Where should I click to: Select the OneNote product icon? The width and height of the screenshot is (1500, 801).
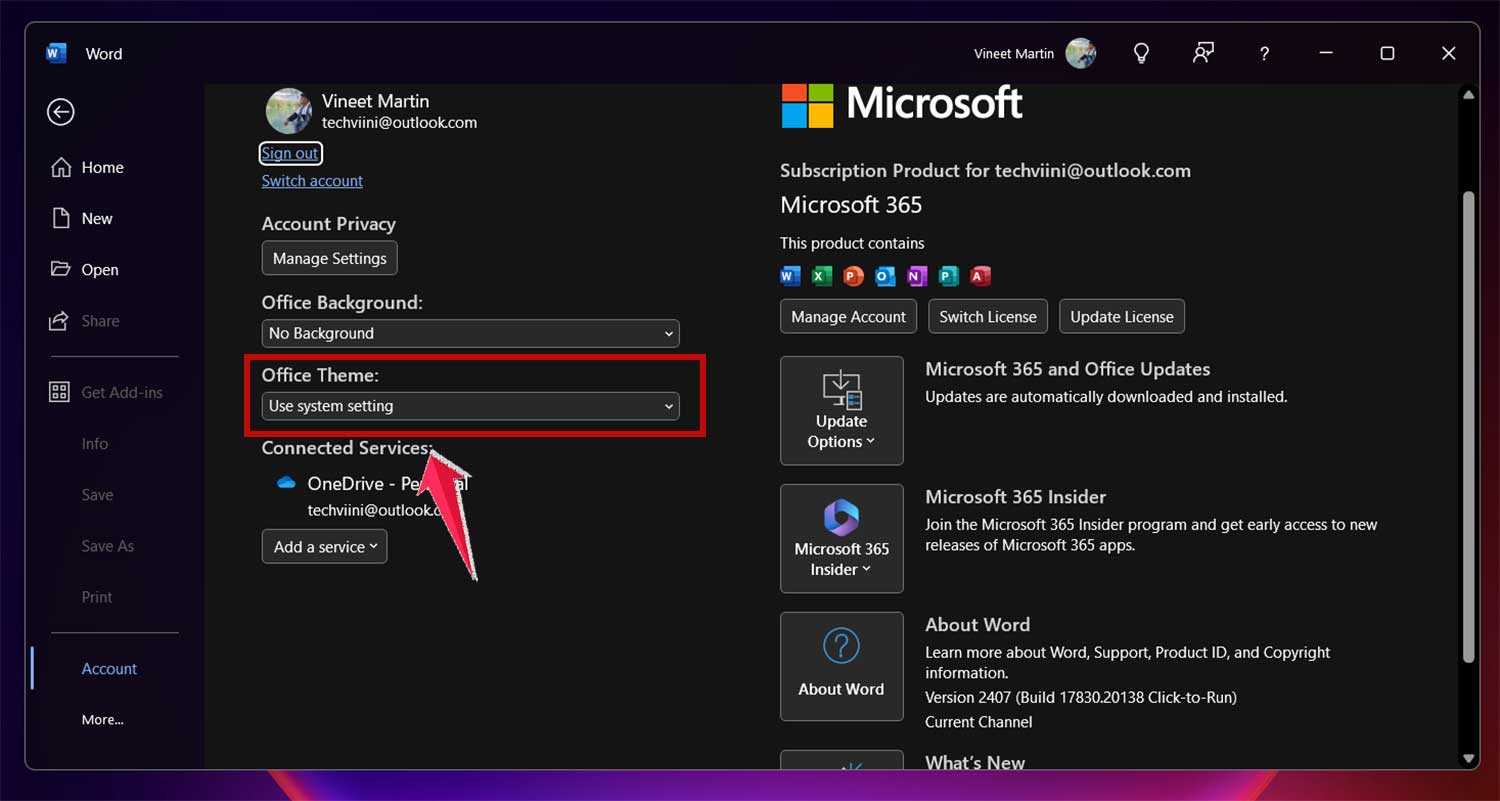(916, 276)
